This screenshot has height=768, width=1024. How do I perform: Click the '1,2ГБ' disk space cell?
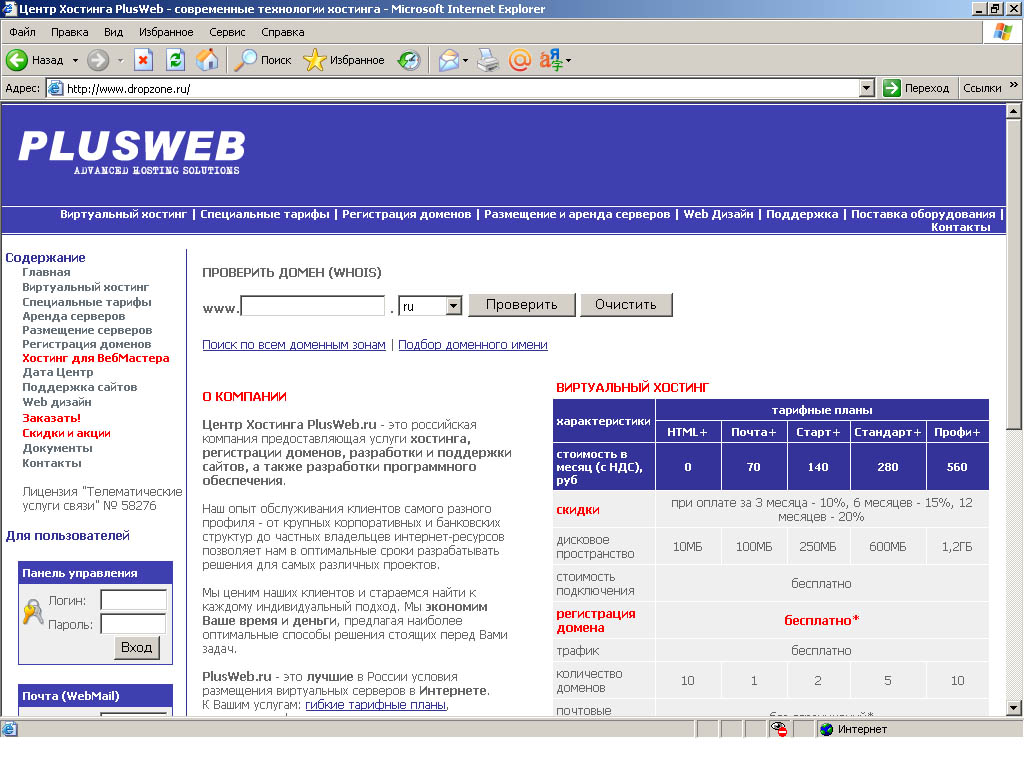pos(957,547)
